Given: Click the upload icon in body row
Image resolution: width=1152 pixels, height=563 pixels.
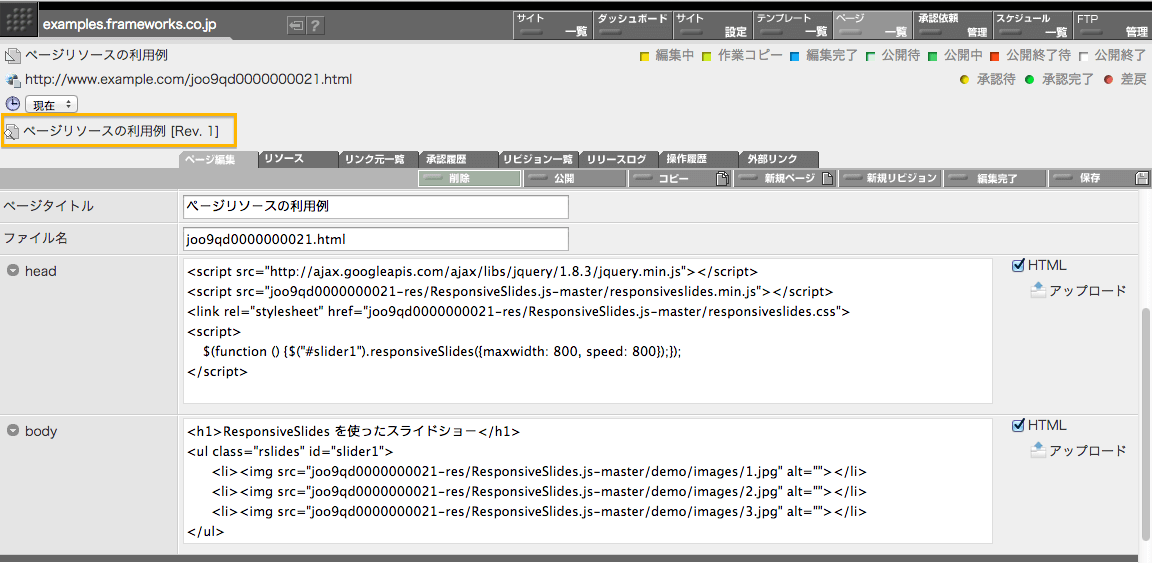Looking at the screenshot, I should pos(1037,450).
